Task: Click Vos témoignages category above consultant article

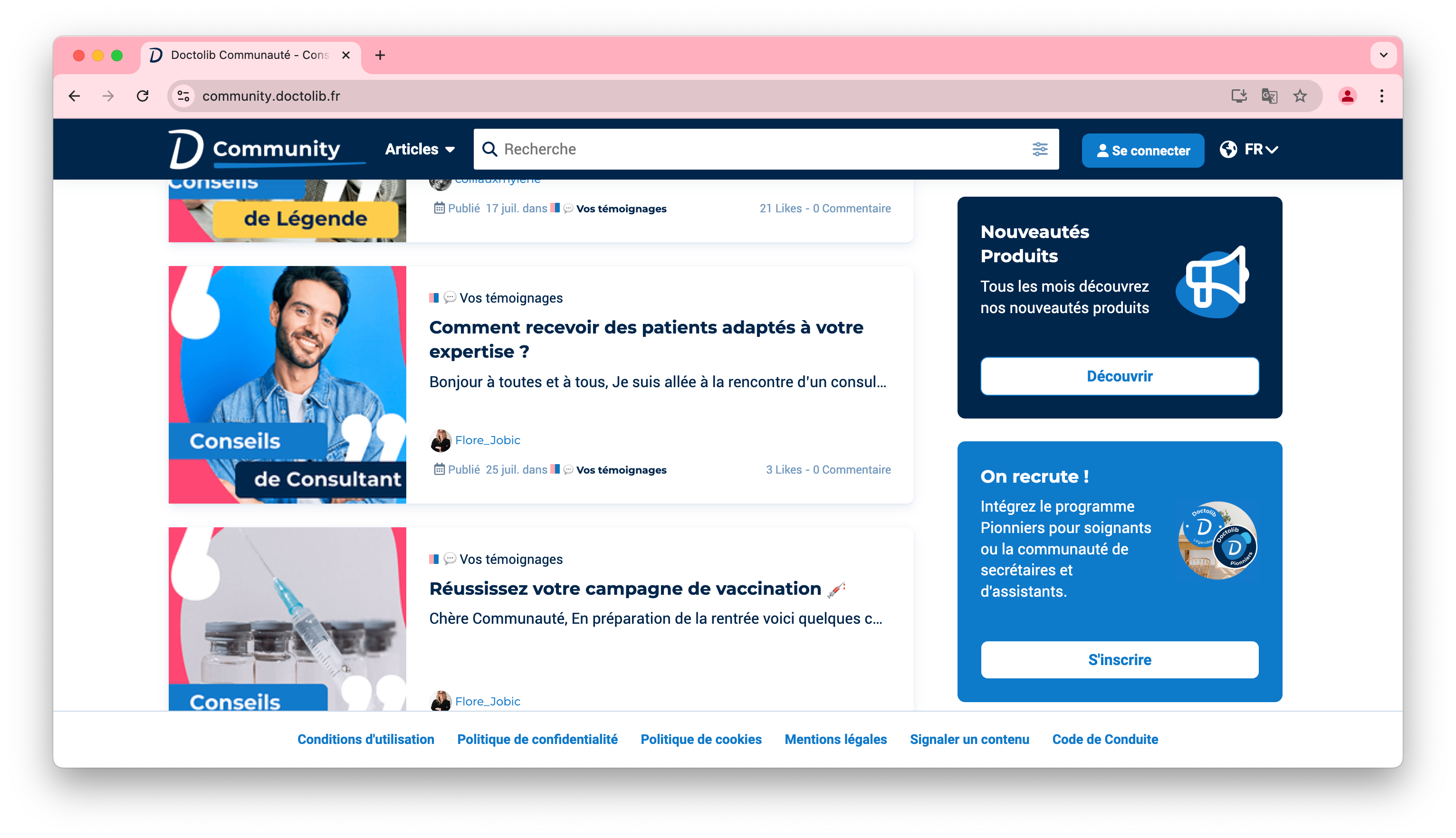Action: 511,297
